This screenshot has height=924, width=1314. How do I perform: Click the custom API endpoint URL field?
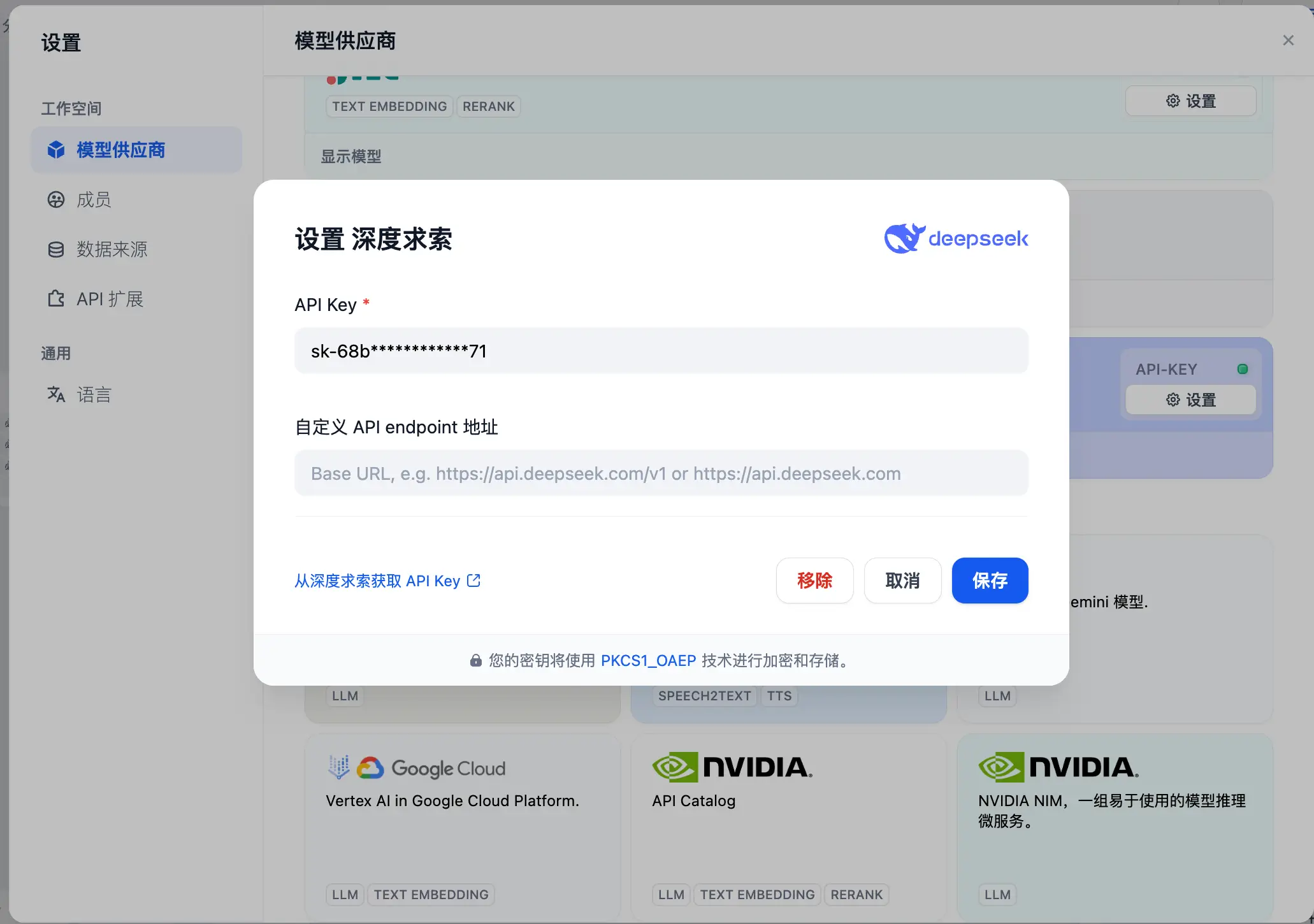pyautogui.click(x=661, y=473)
